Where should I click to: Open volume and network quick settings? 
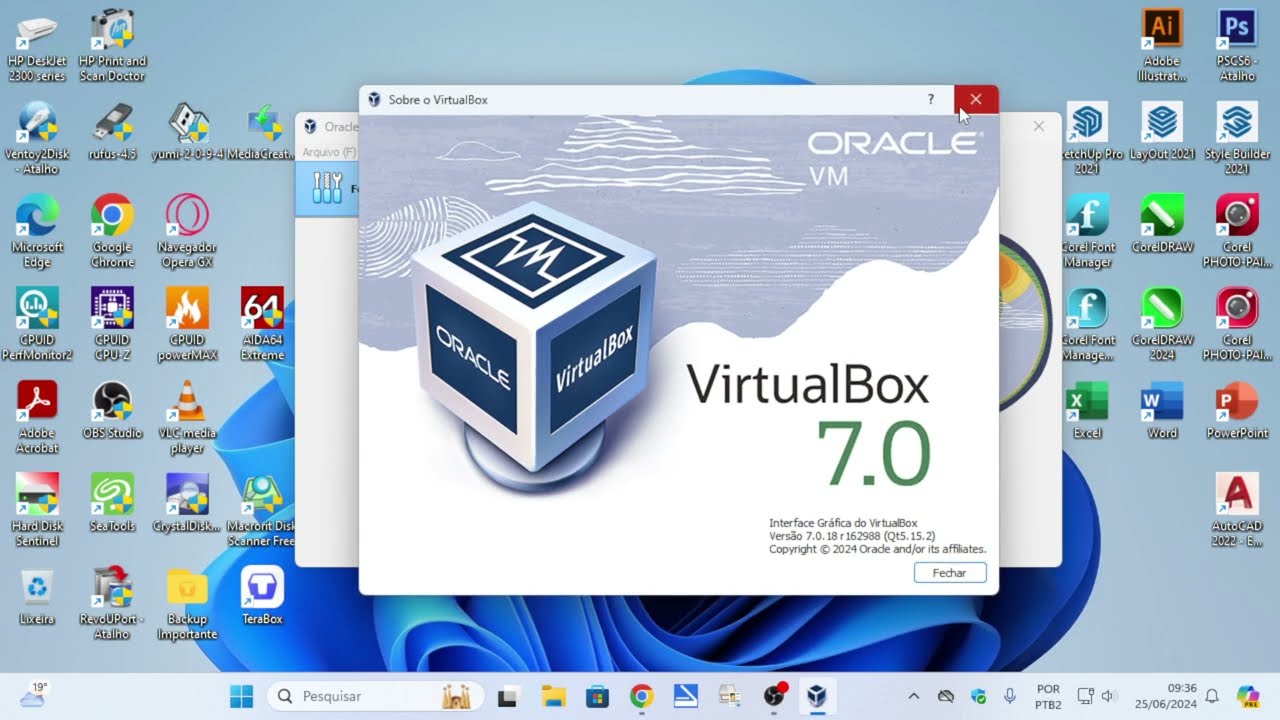pyautogui.click(x=1096, y=696)
